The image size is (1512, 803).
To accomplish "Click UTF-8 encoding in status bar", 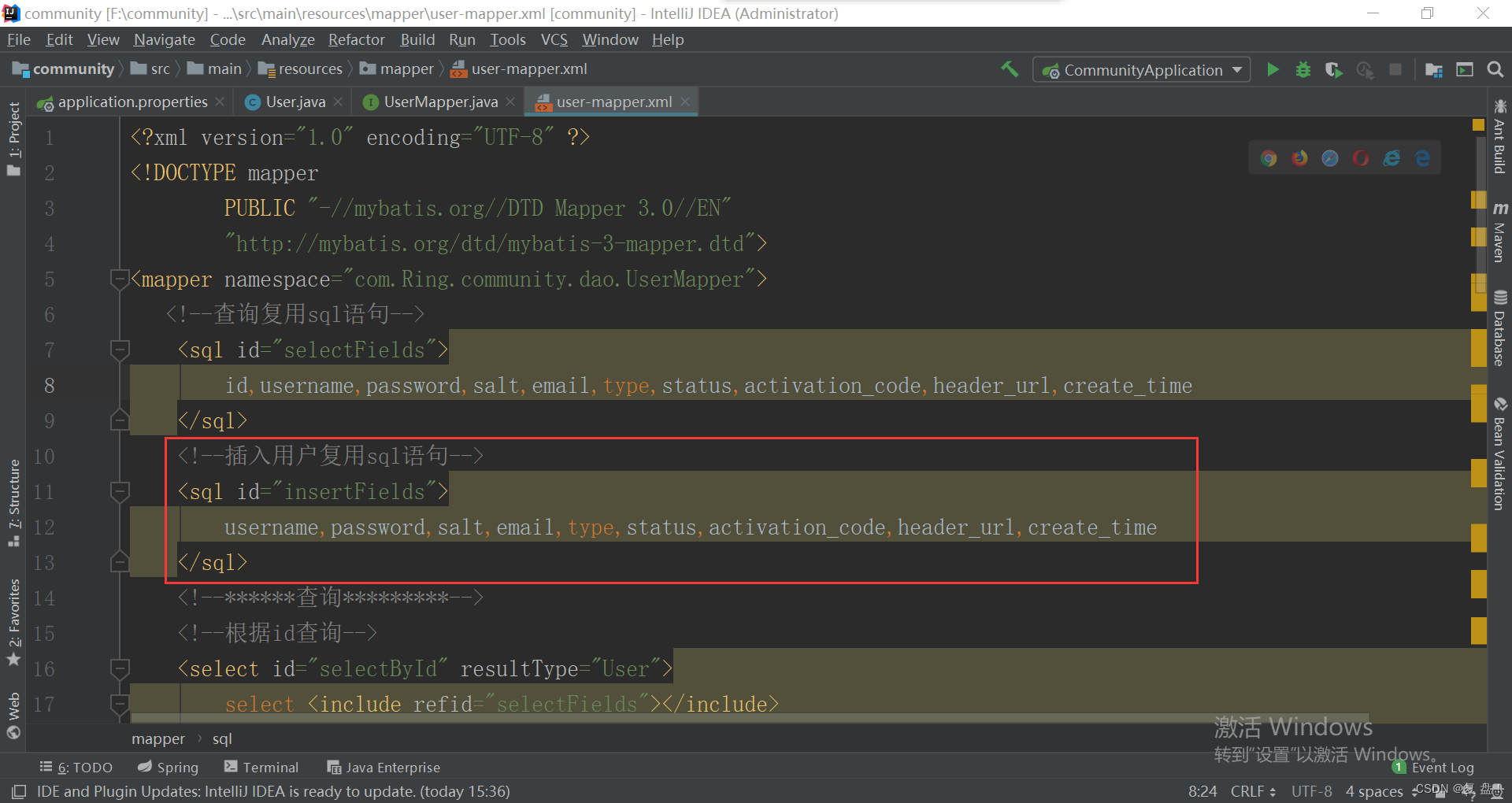I will [1312, 791].
